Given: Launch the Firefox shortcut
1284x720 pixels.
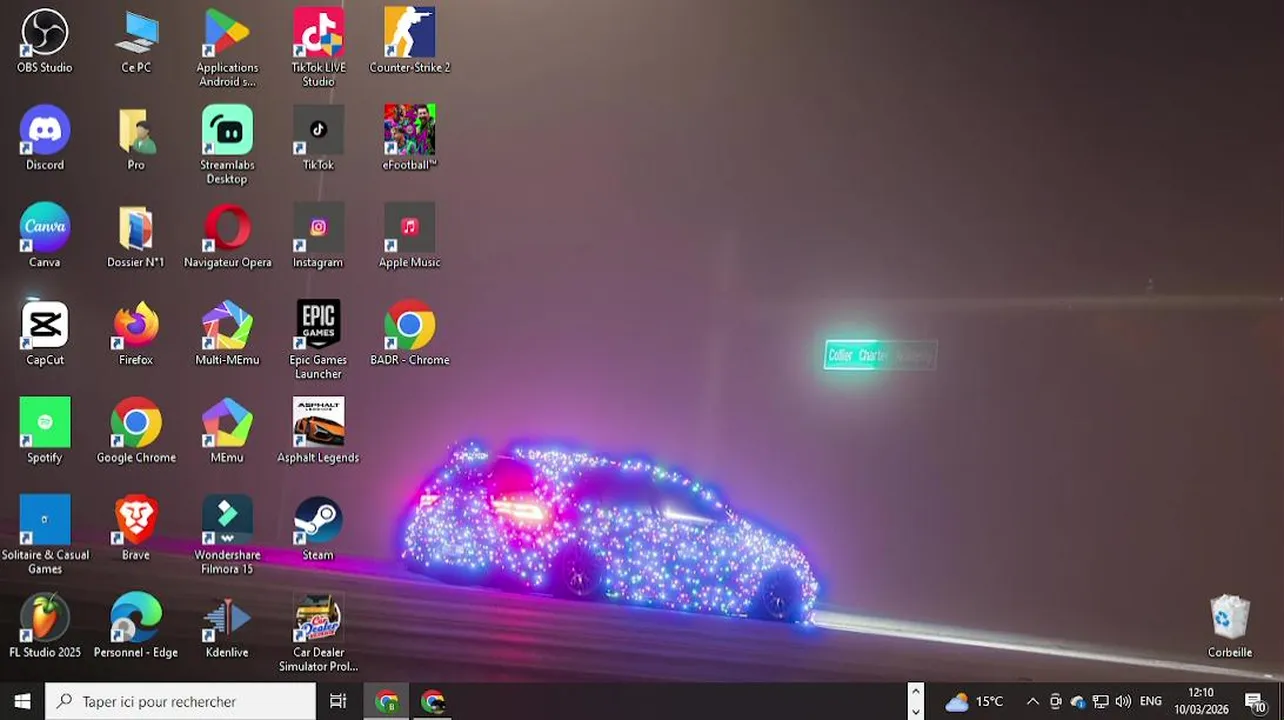Looking at the screenshot, I should pyautogui.click(x=136, y=333).
